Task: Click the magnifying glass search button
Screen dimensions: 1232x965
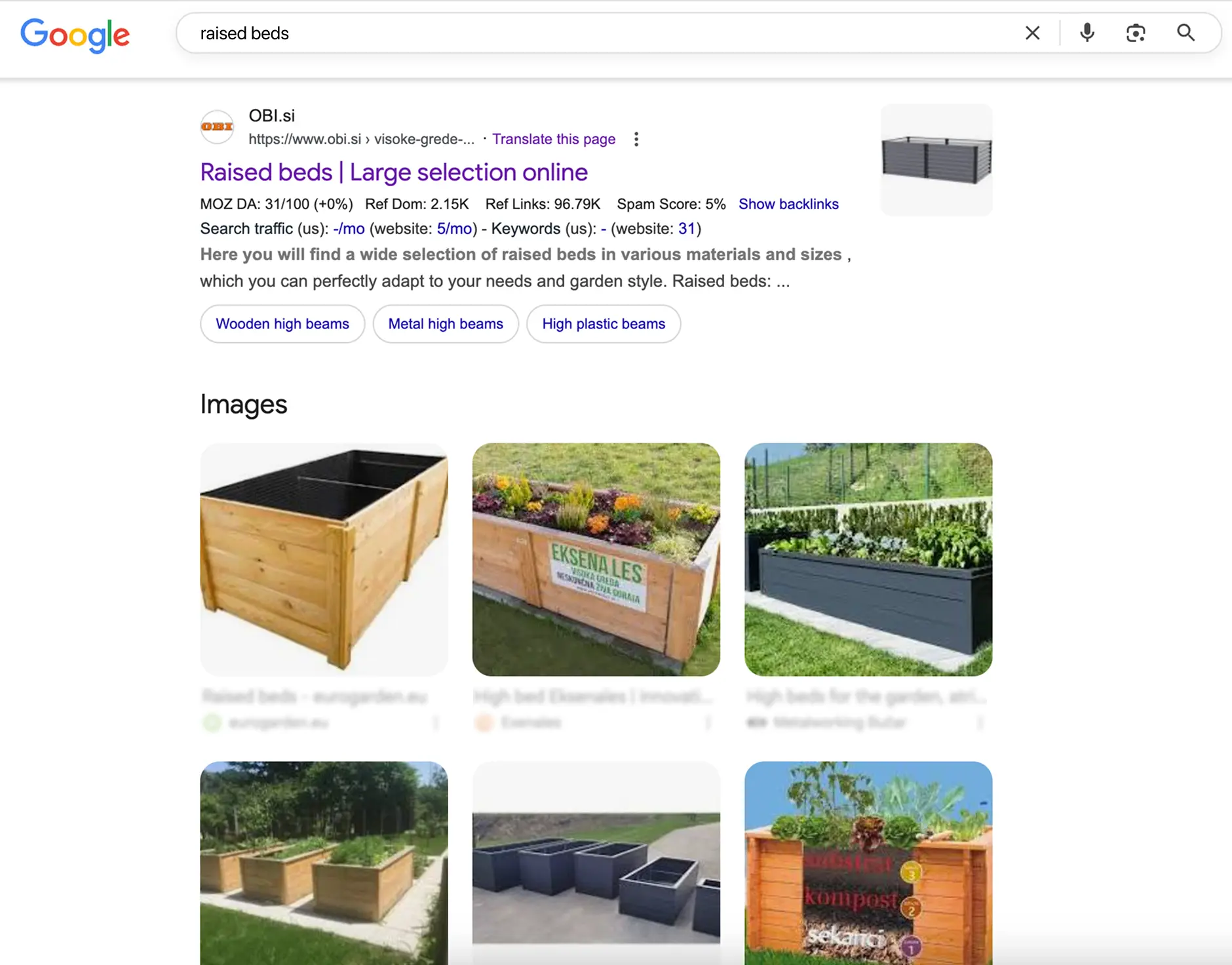Action: (x=1185, y=33)
